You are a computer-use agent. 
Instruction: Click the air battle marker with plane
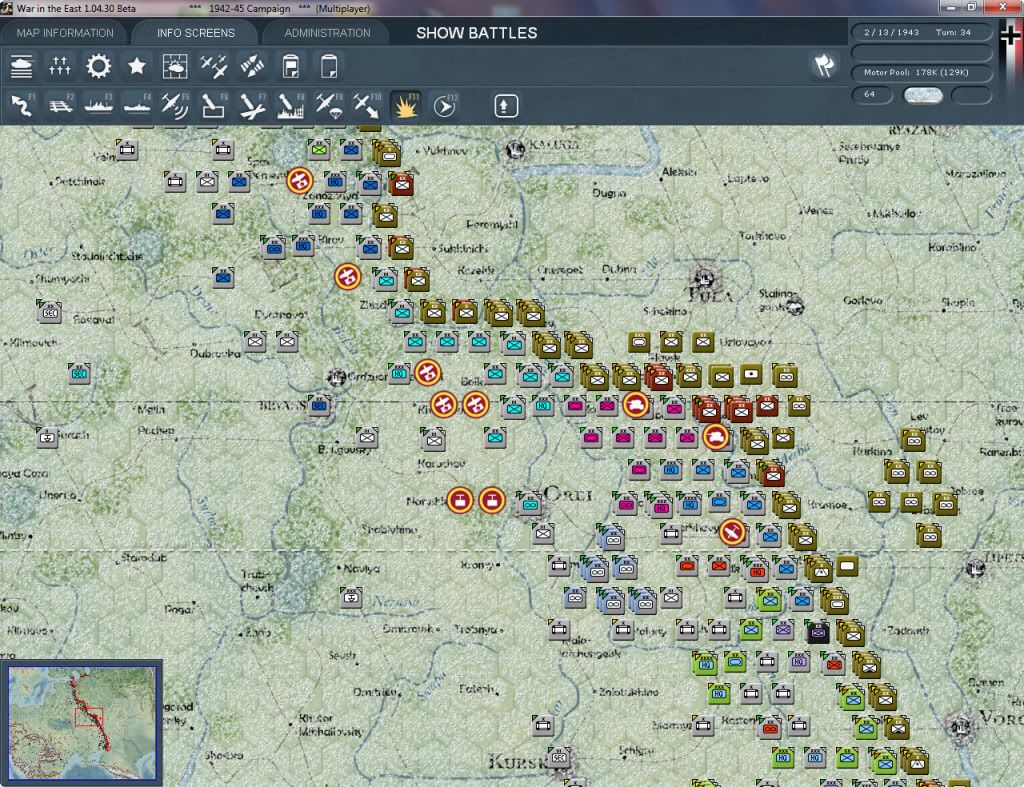click(x=733, y=533)
